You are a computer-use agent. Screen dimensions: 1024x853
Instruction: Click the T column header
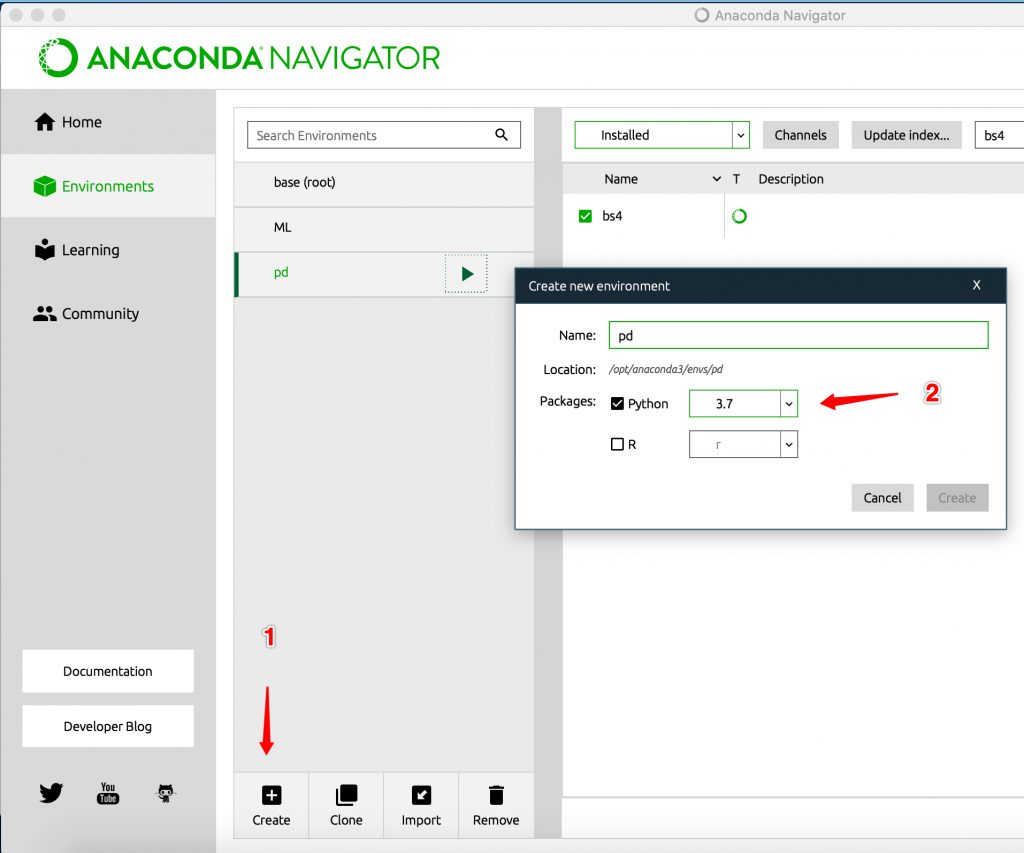(x=736, y=179)
